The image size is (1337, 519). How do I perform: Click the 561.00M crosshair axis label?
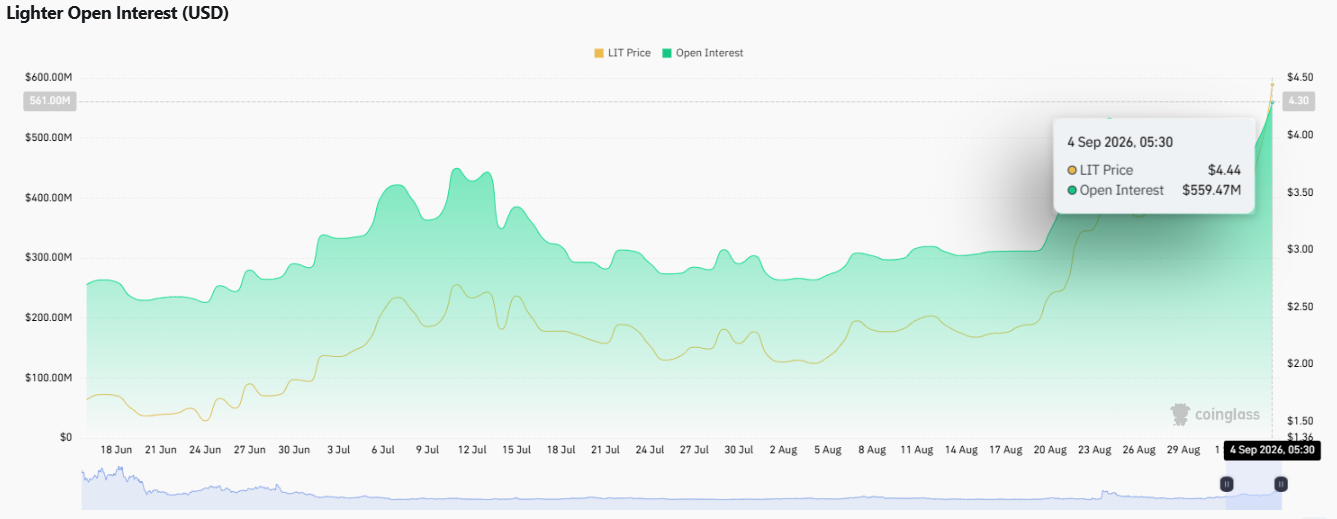(x=51, y=101)
